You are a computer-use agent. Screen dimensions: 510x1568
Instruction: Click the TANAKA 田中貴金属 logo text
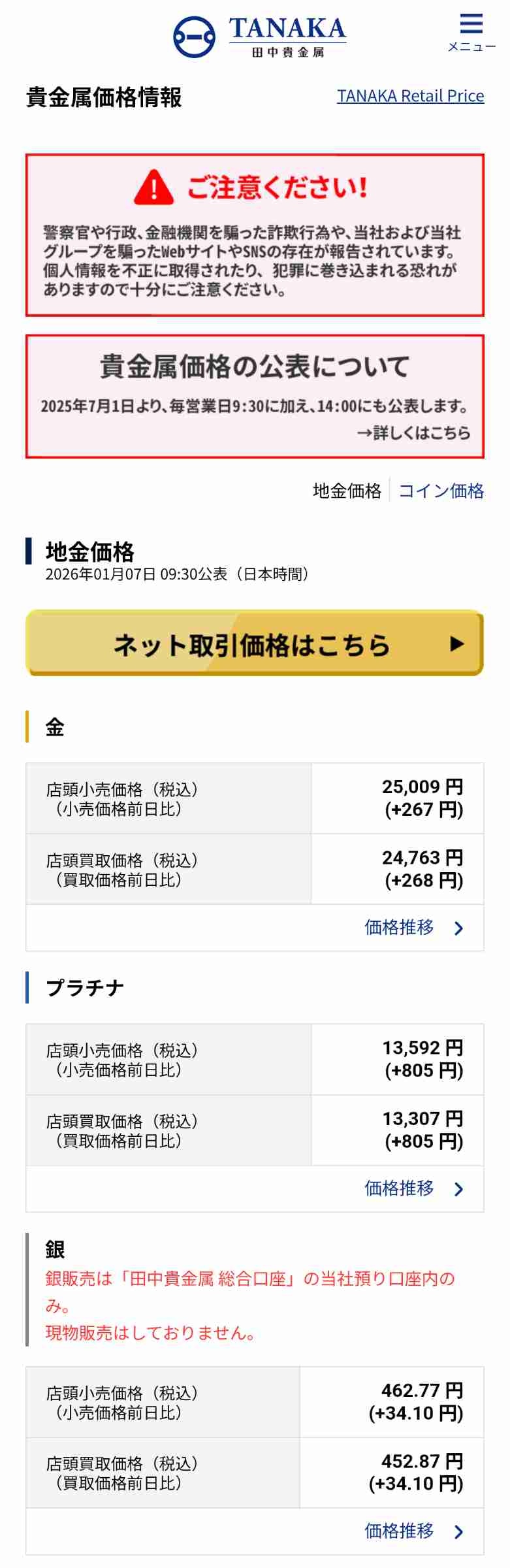(287, 37)
